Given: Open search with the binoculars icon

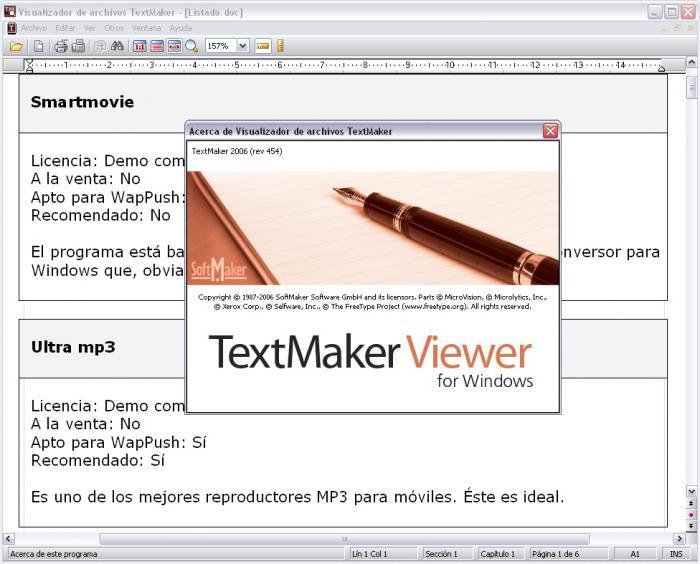Looking at the screenshot, I should (x=117, y=46).
